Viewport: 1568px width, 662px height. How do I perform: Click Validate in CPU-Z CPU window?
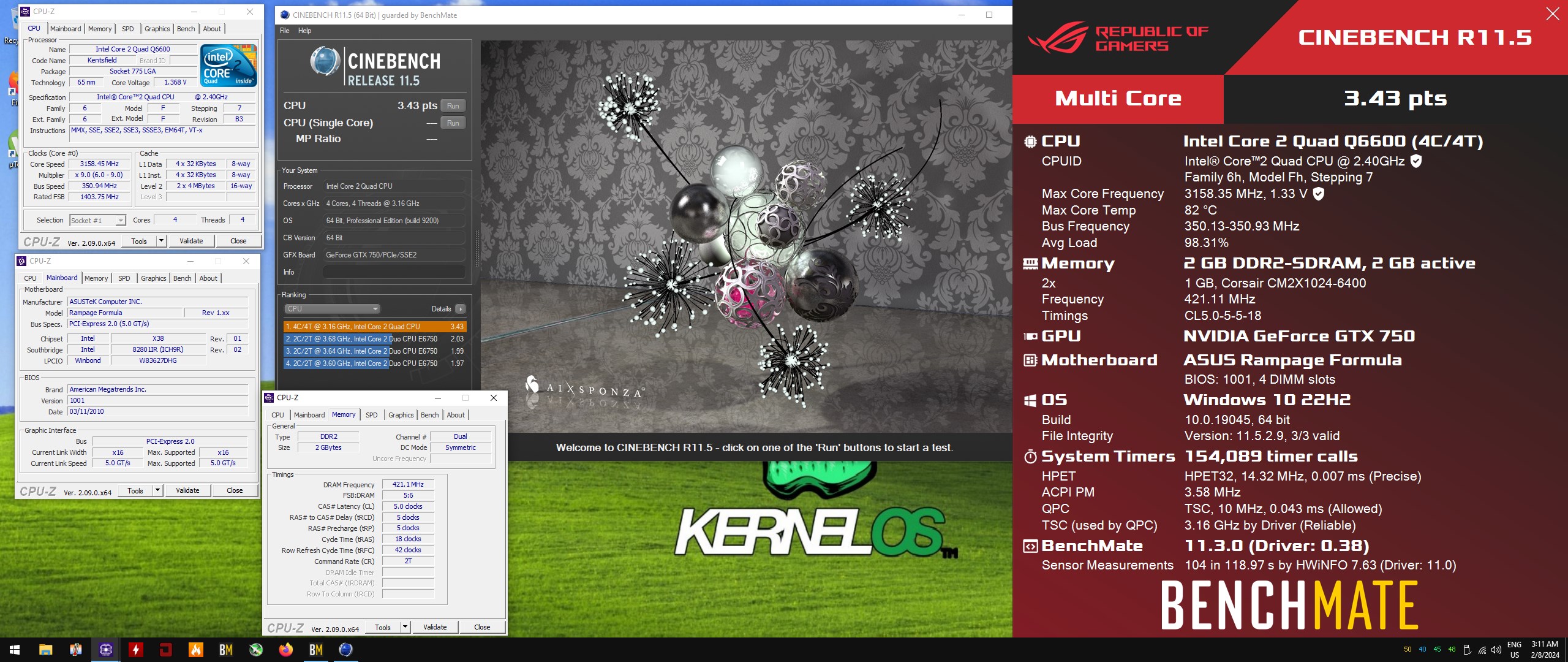191,241
